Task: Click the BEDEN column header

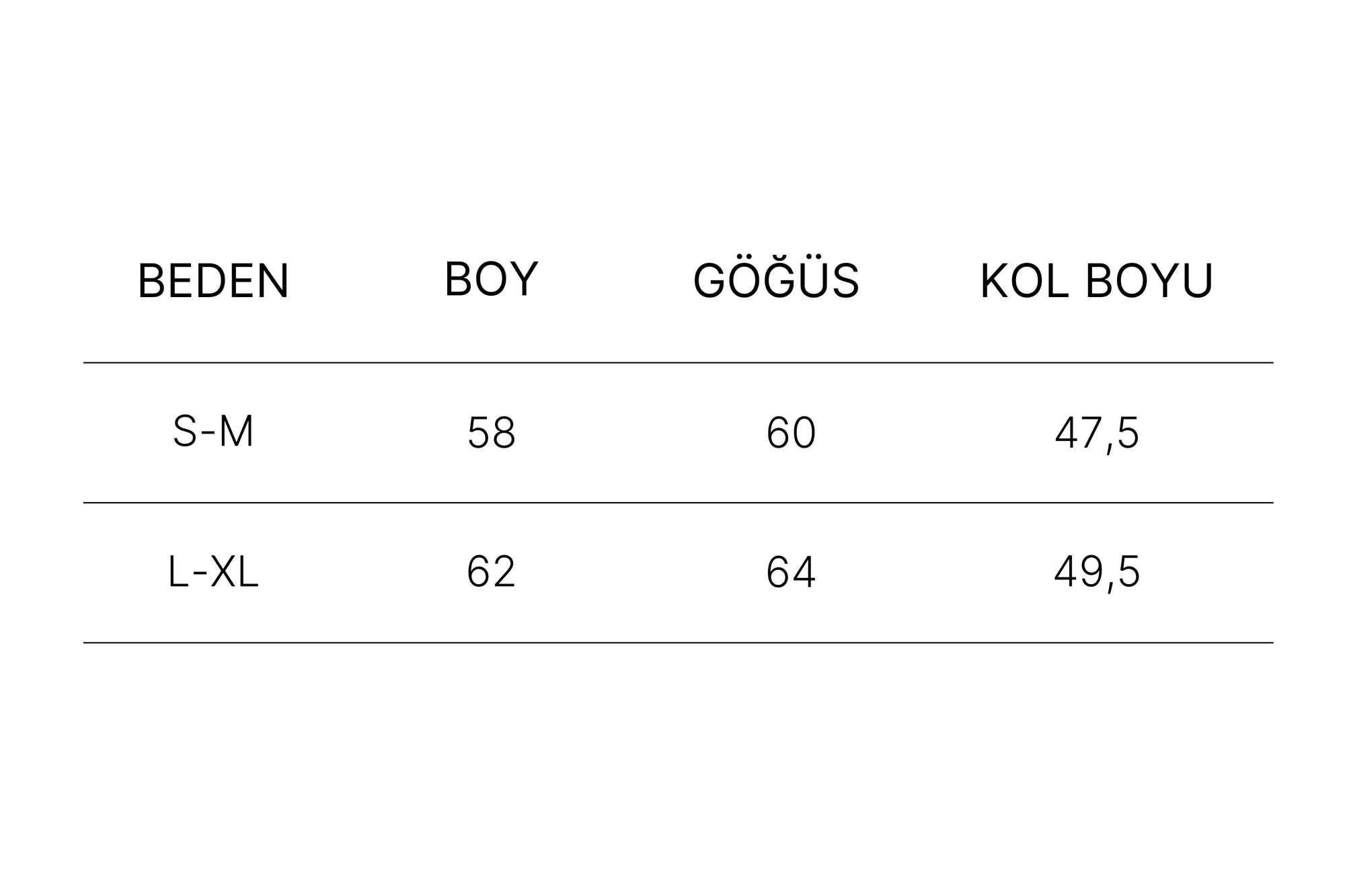Action: click(x=213, y=281)
